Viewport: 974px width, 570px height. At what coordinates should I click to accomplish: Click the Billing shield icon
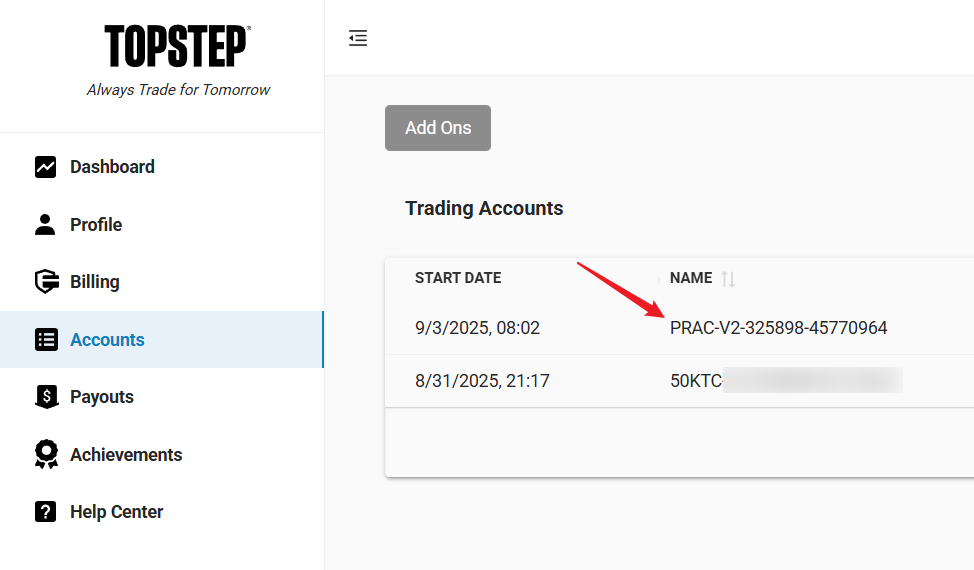tap(46, 282)
